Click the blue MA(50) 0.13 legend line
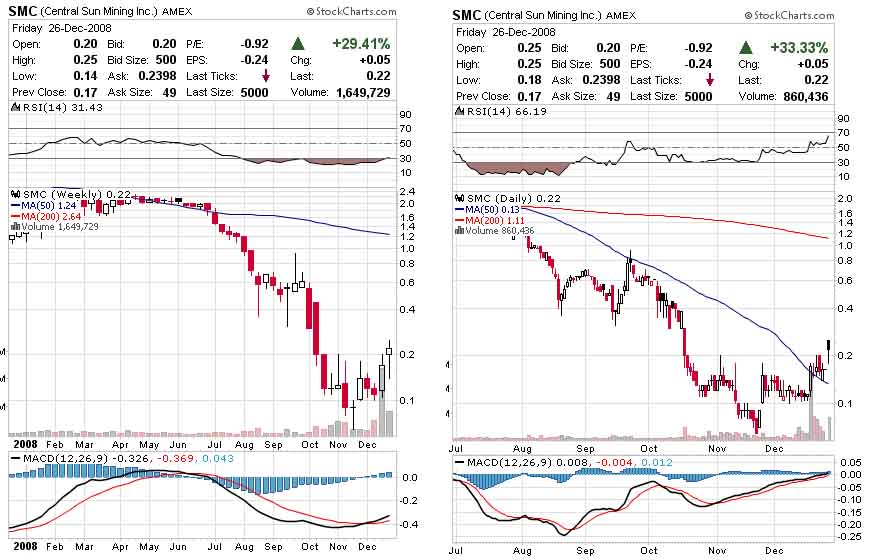Viewport: 869px width, 560px height. (459, 210)
